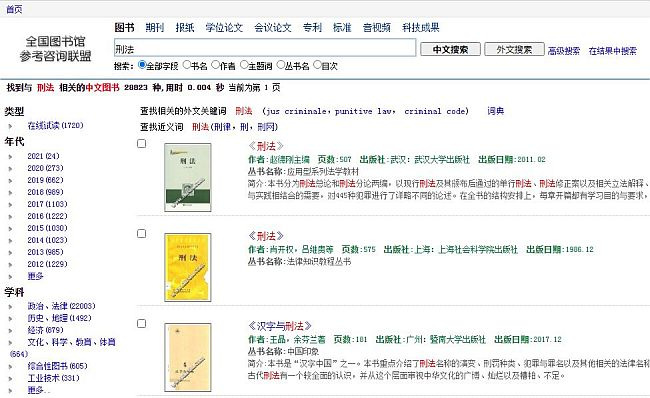Tick the checkbox beside 《汉字与刑法》

click(141, 323)
